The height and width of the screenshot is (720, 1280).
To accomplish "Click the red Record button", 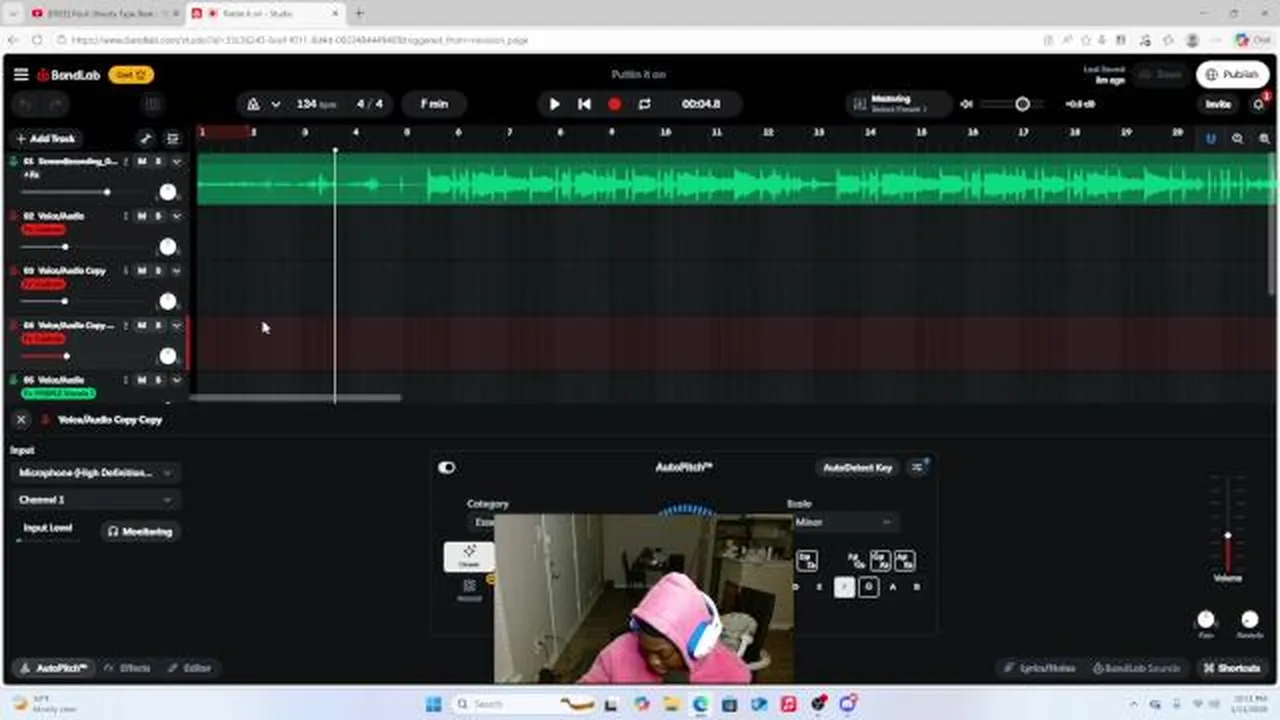I will pos(614,104).
